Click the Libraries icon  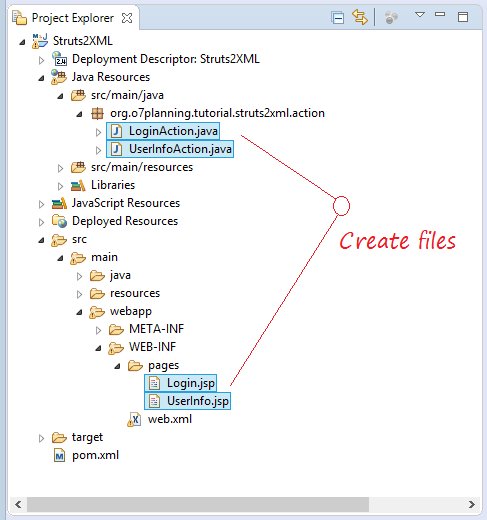[x=78, y=185]
